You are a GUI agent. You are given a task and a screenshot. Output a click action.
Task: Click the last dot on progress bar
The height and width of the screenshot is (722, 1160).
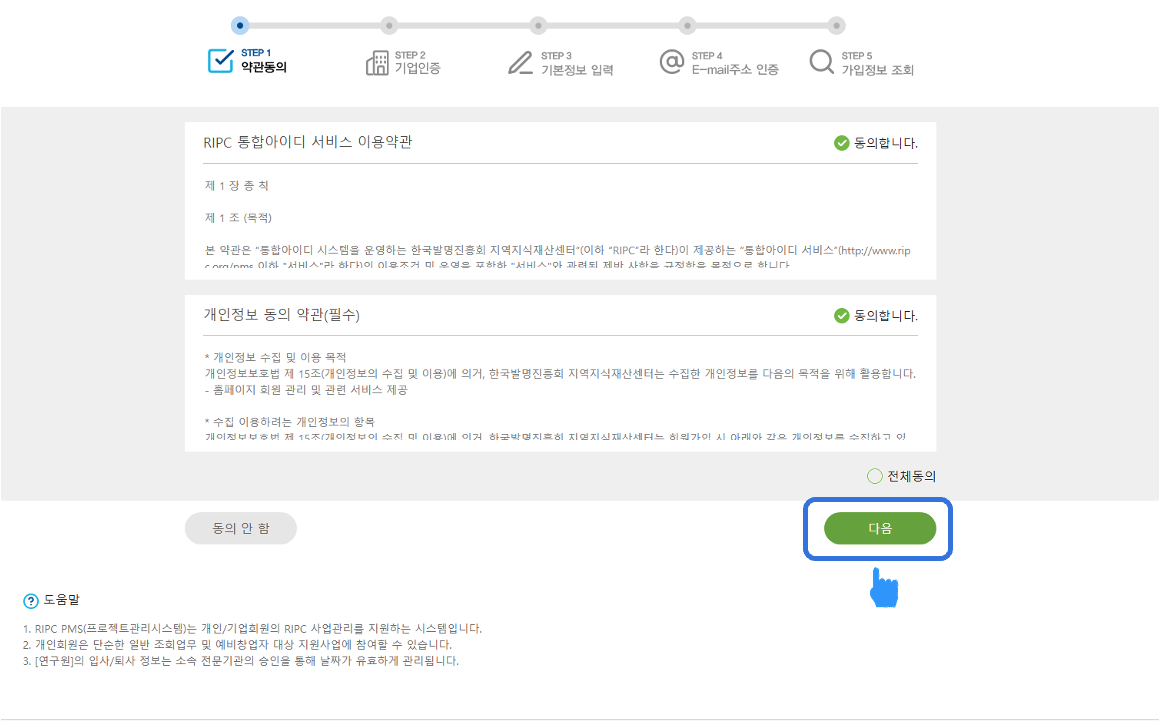[x=837, y=25]
